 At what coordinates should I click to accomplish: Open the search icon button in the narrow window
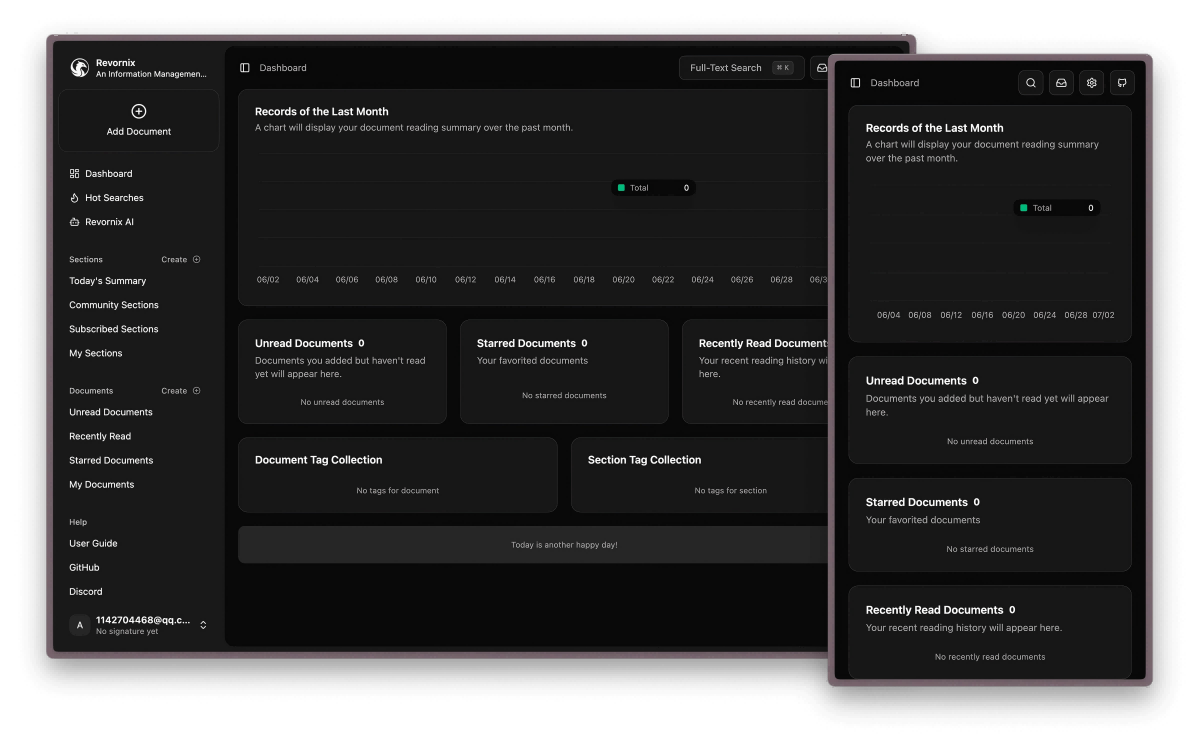click(1031, 83)
